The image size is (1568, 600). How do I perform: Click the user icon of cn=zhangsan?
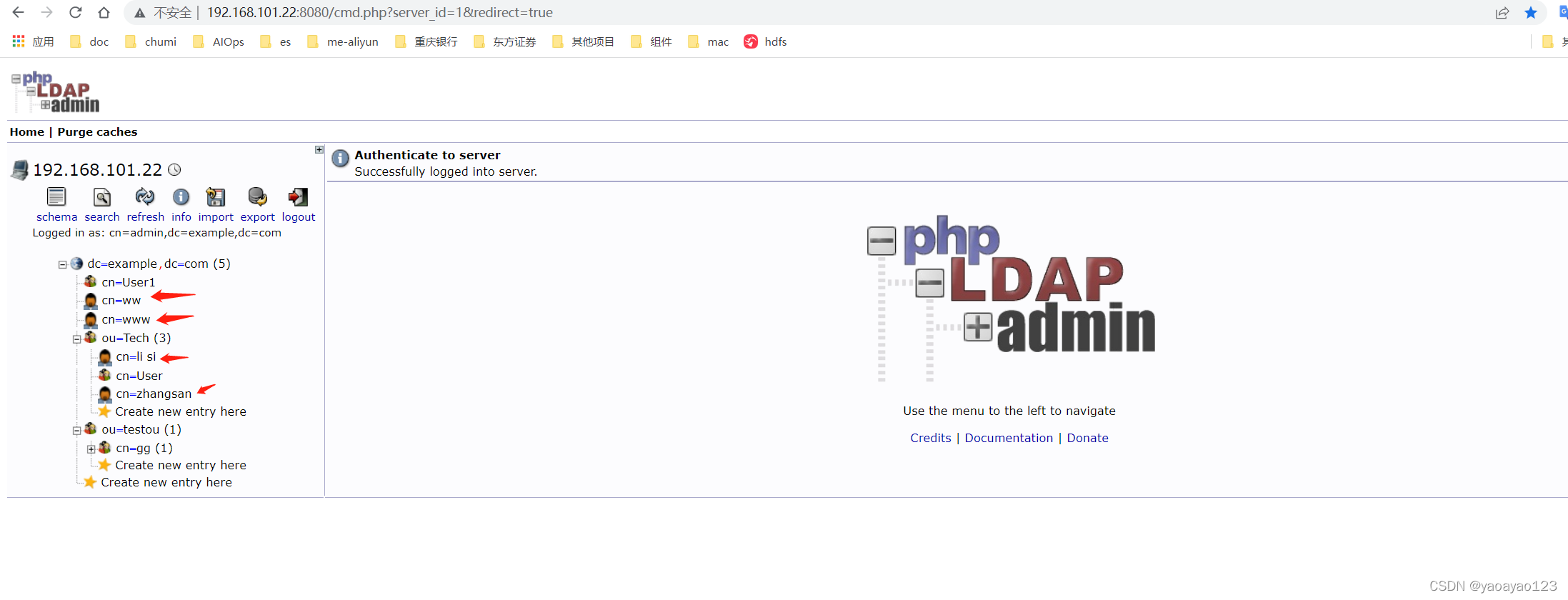[x=105, y=394]
